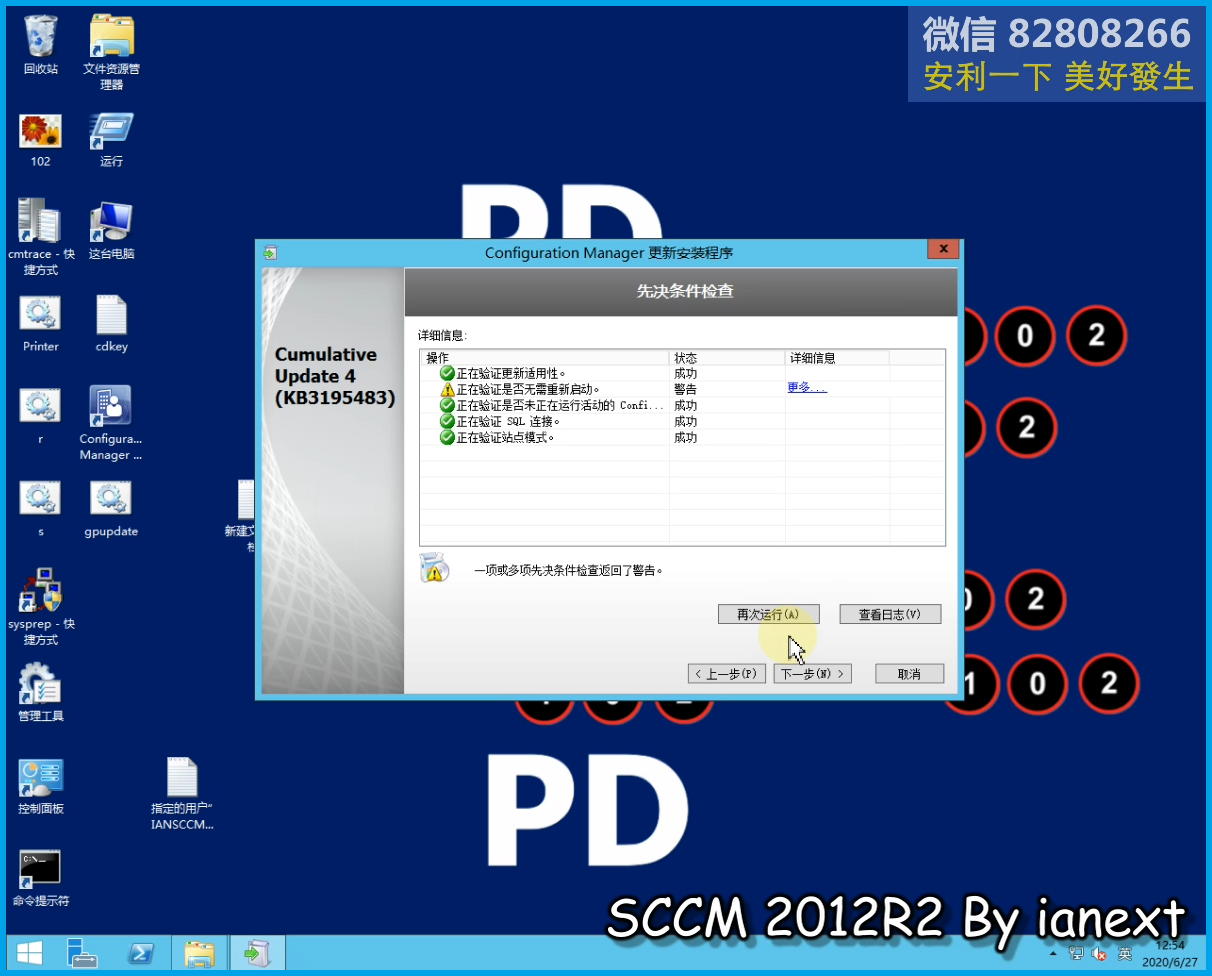Launch PowerShell from the taskbar
Viewport: 1212px width, 976px height.
pyautogui.click(x=141, y=953)
